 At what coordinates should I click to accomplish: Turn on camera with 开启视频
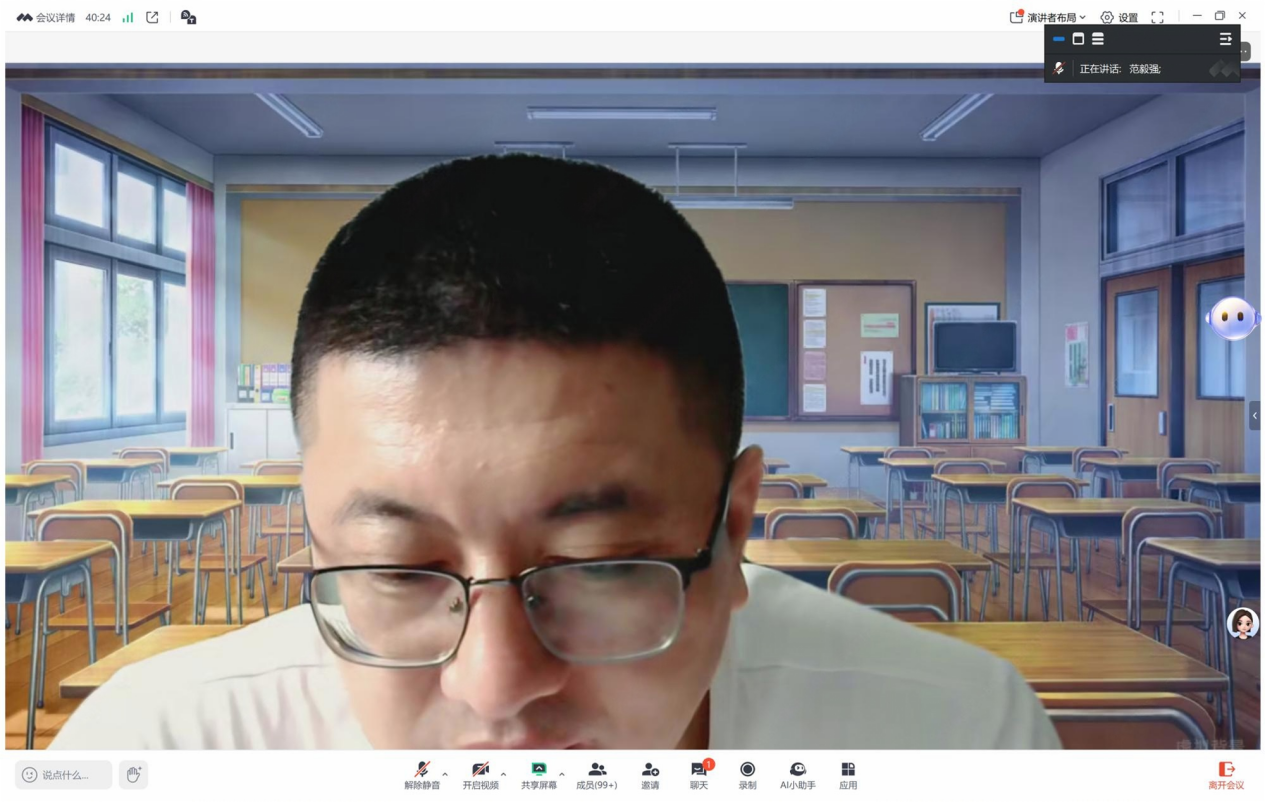[480, 775]
